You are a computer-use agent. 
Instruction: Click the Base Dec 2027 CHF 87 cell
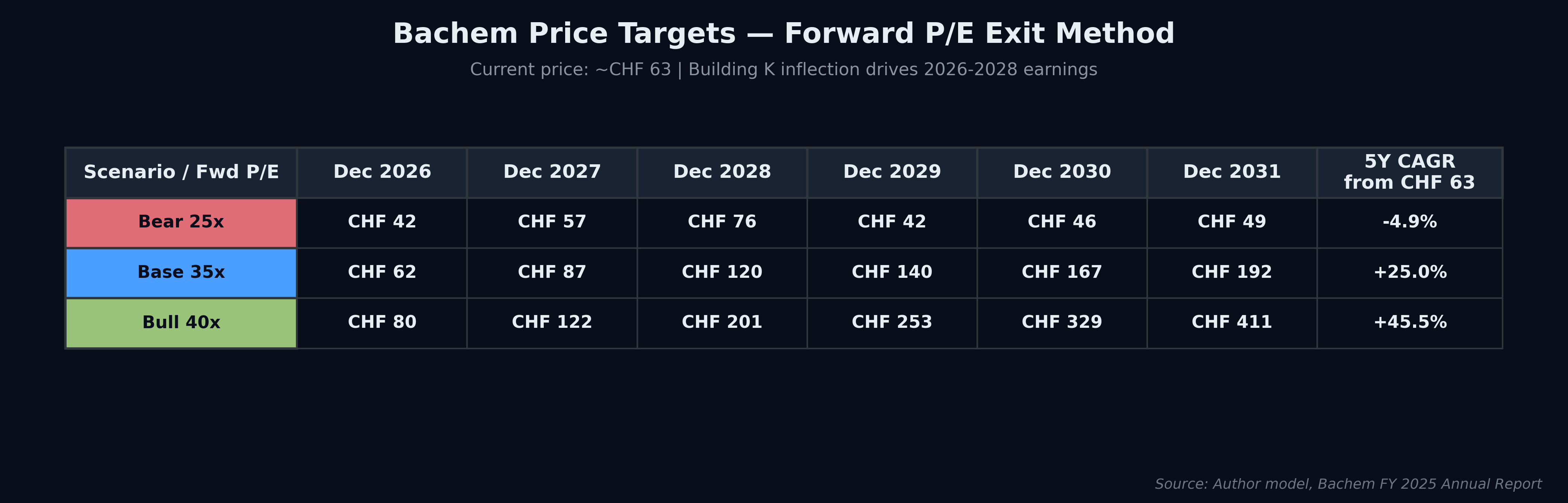click(x=552, y=273)
